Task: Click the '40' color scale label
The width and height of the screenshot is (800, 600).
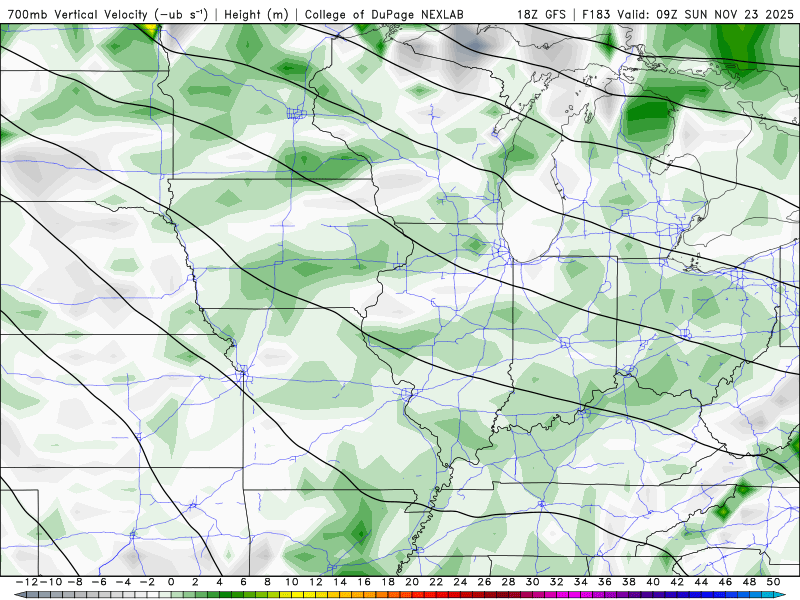Action: click(653, 582)
